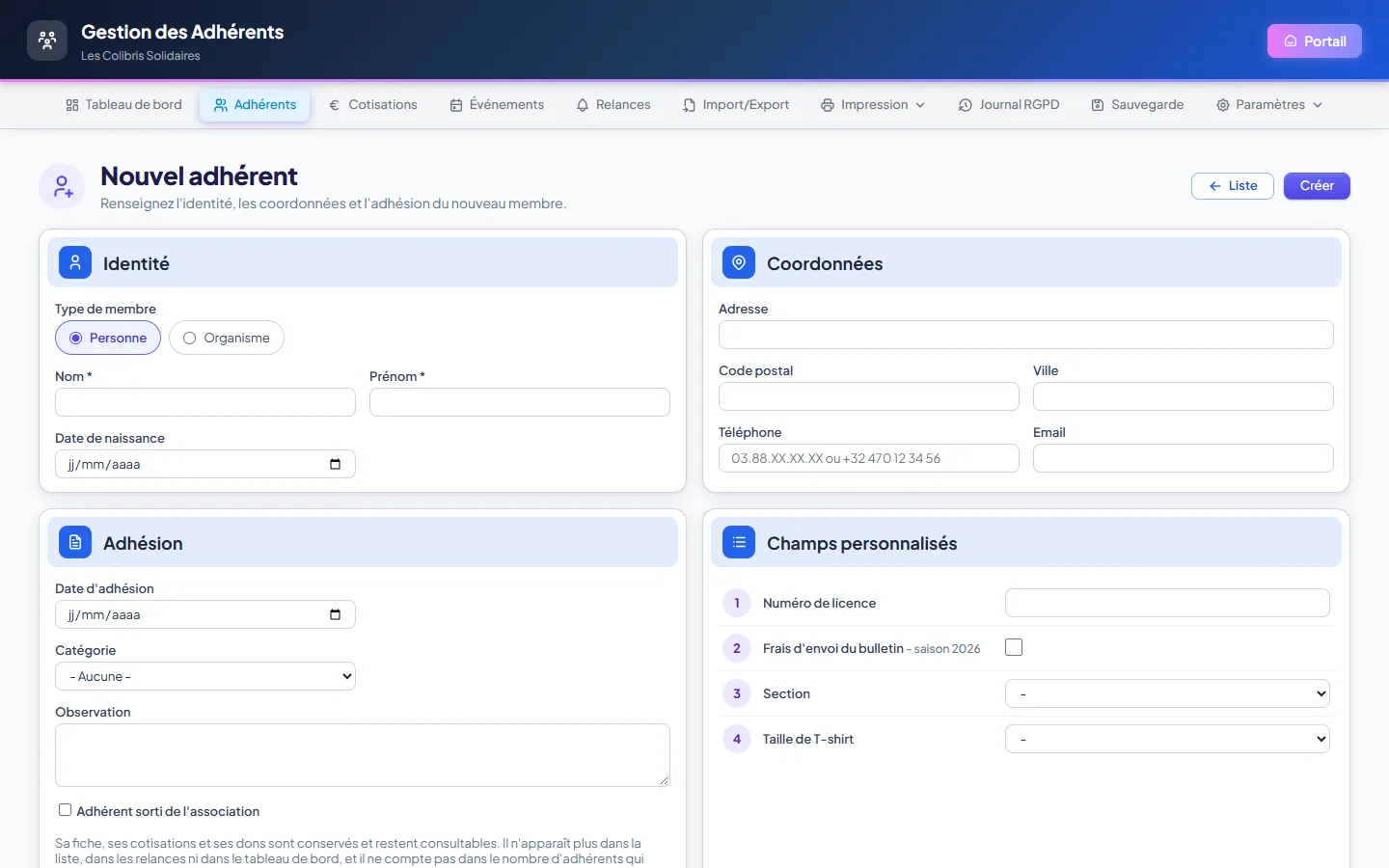Click the Adhésion document icon
This screenshot has height=868, width=1389.
click(75, 542)
